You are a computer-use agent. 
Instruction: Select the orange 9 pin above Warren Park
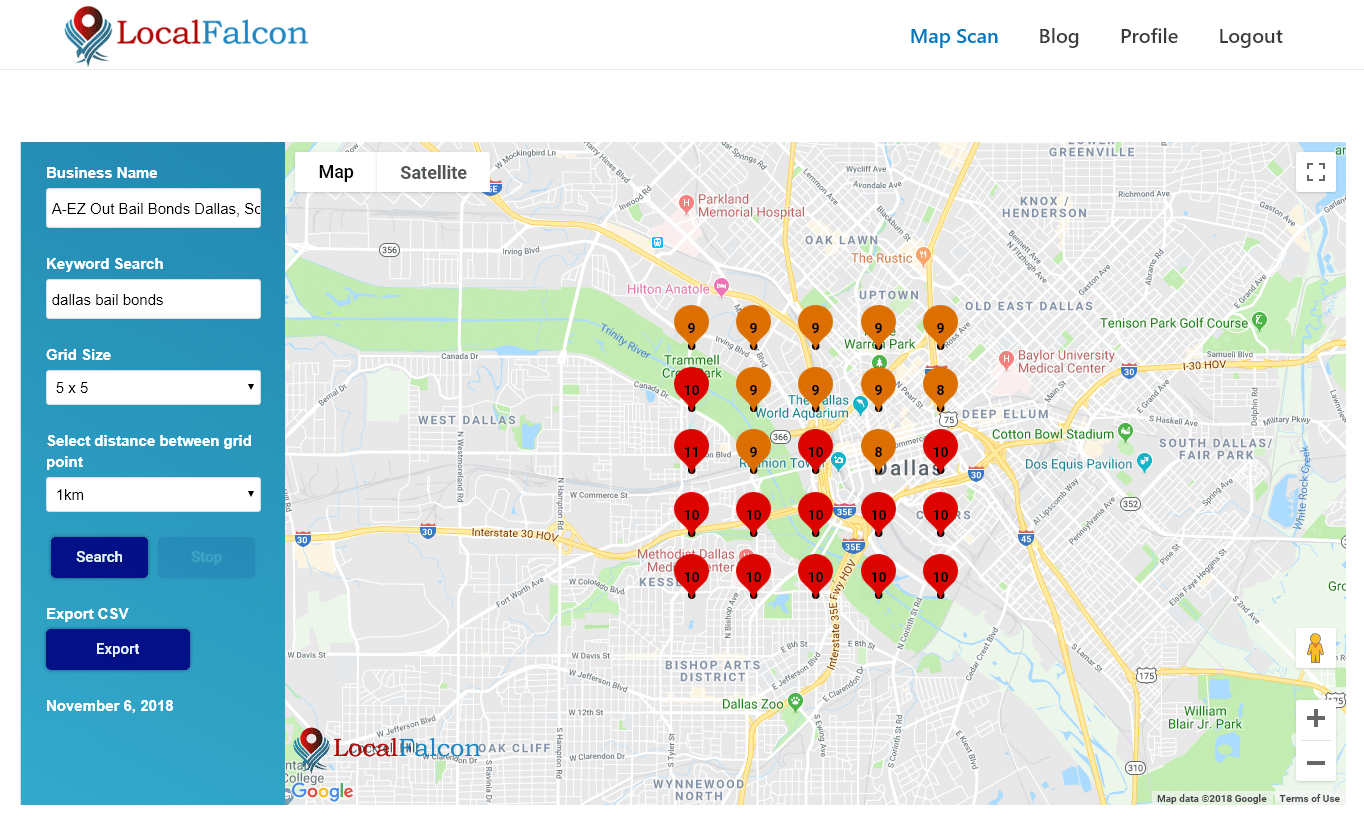(878, 326)
